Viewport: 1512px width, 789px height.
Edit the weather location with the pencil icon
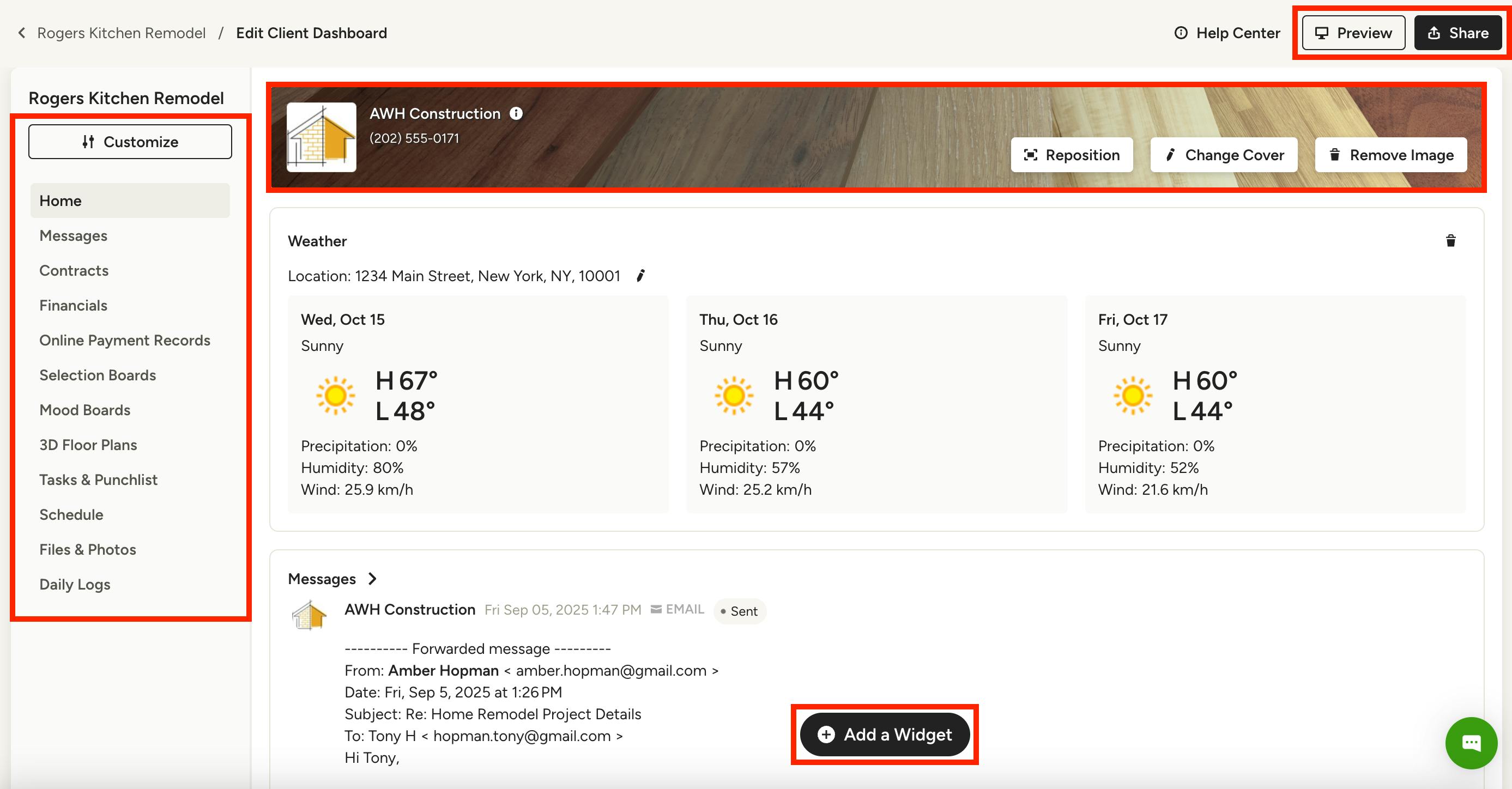pyautogui.click(x=640, y=276)
